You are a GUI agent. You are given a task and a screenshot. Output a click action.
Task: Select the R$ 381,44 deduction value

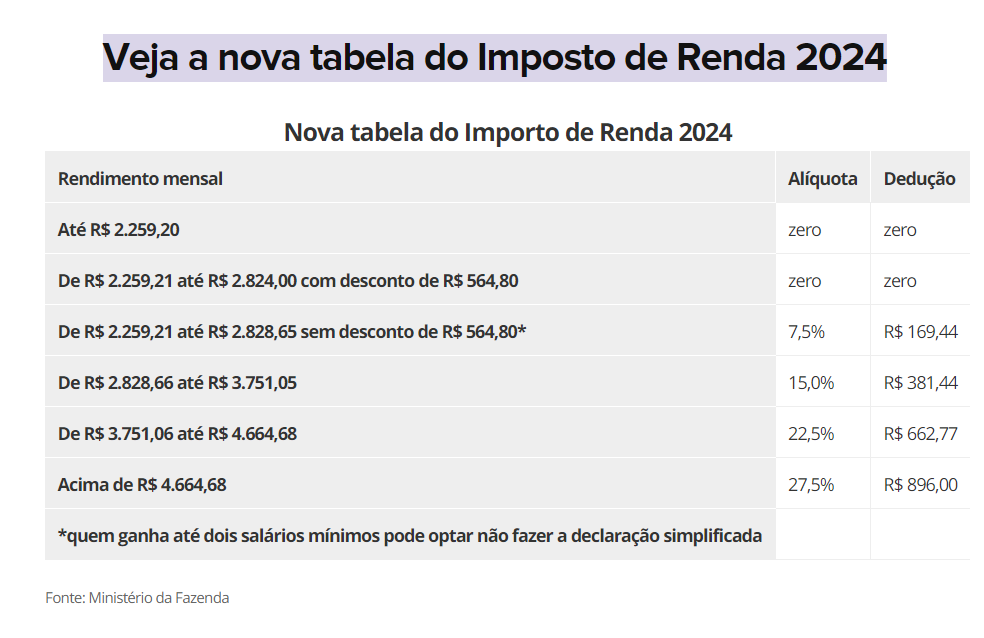[920, 383]
